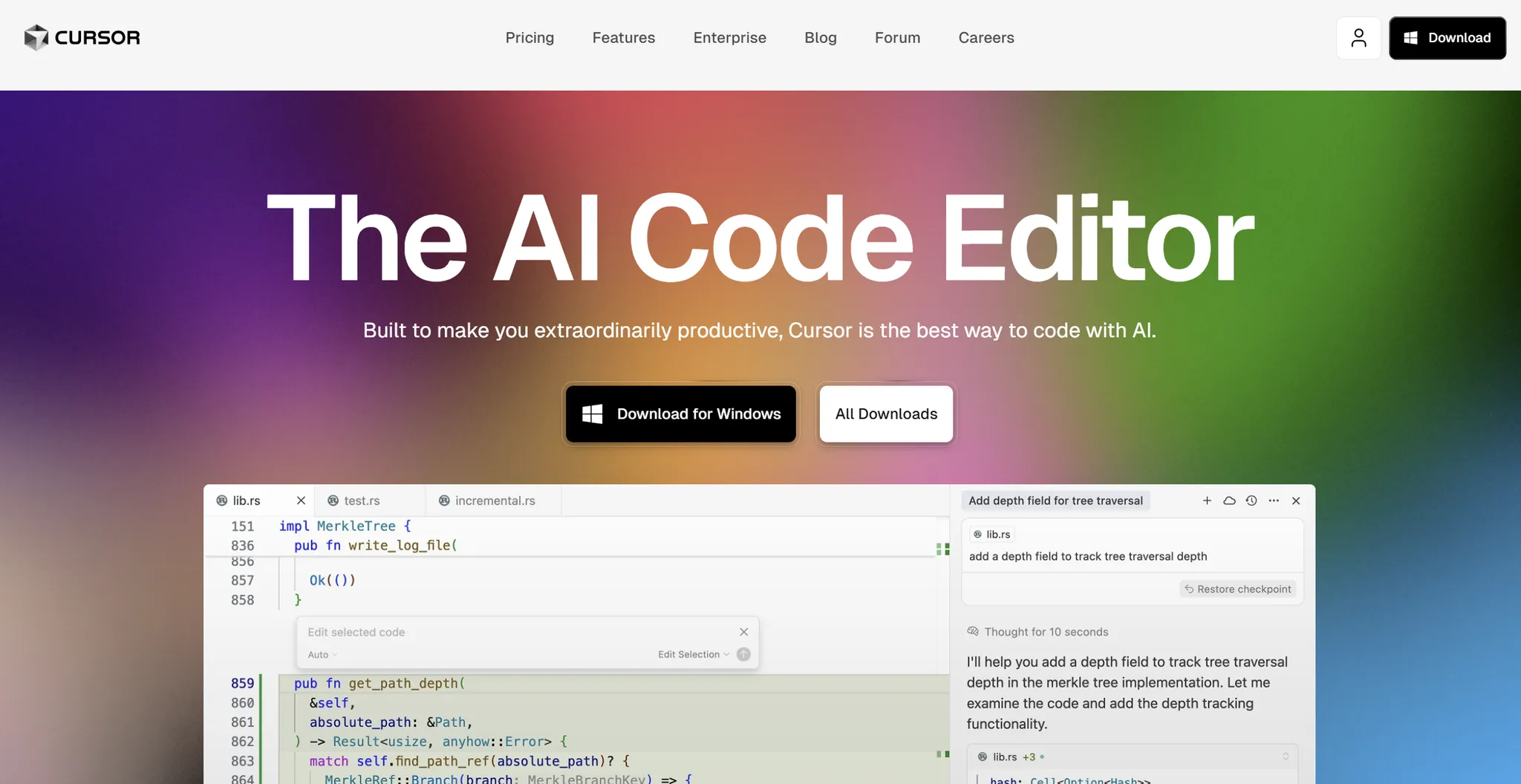Click 'add a depth field to track tree traversal depth' message
This screenshot has width=1521, height=784.
[x=1088, y=557]
